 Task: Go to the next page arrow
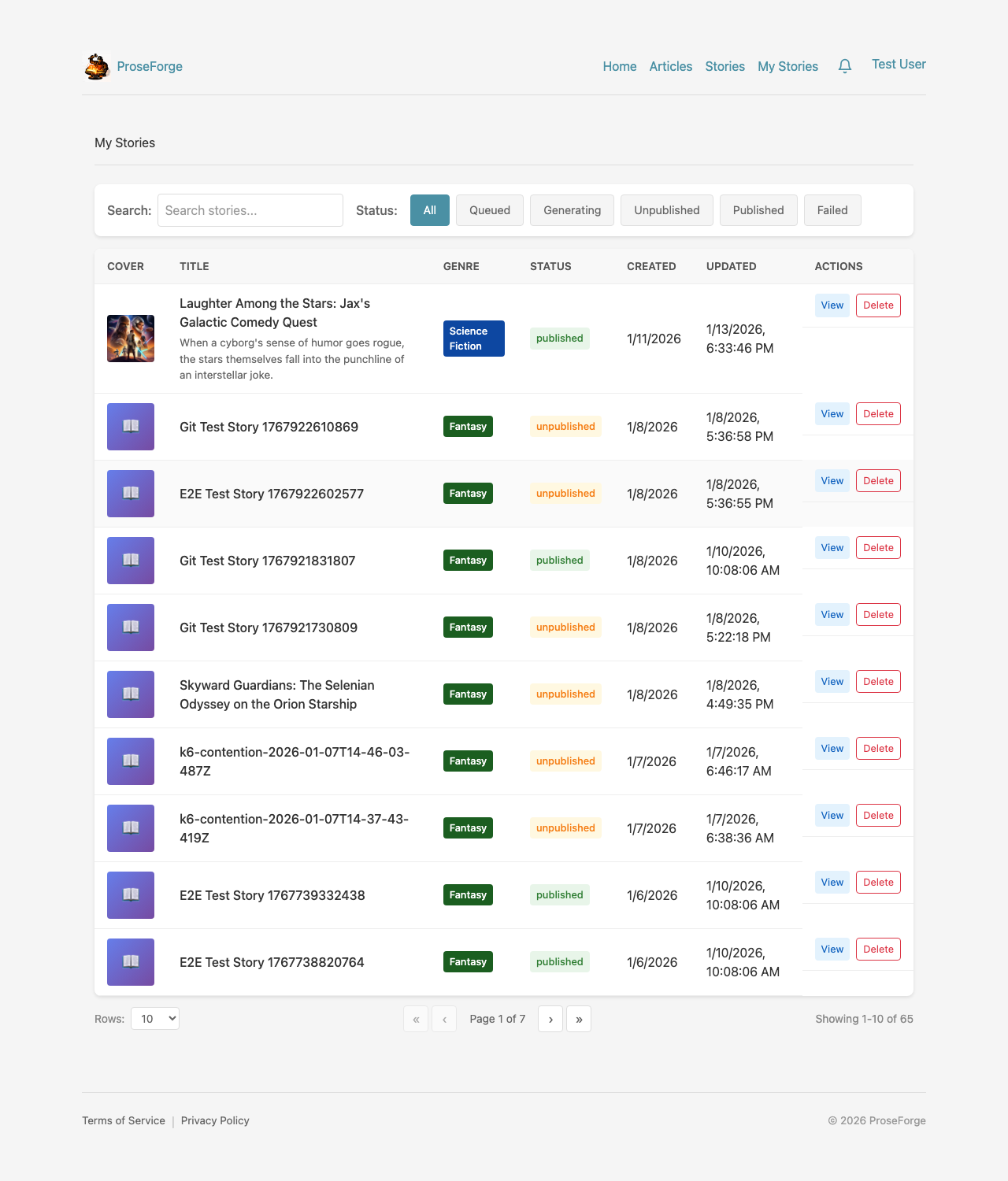coord(550,1019)
